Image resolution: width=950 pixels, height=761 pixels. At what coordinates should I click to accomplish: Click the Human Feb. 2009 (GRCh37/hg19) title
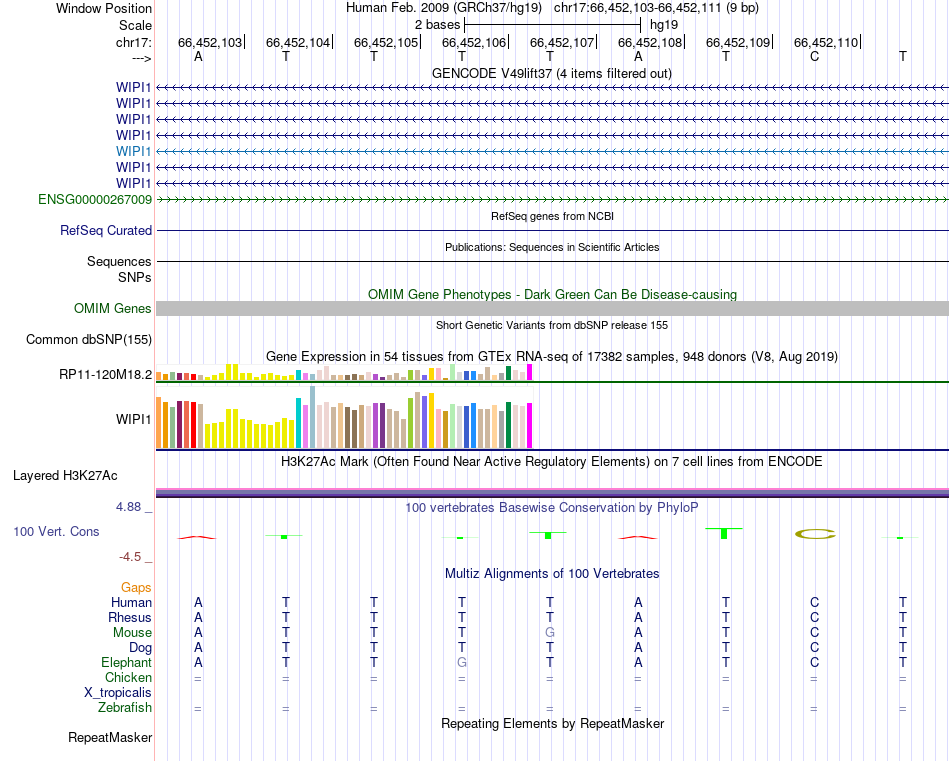point(443,8)
